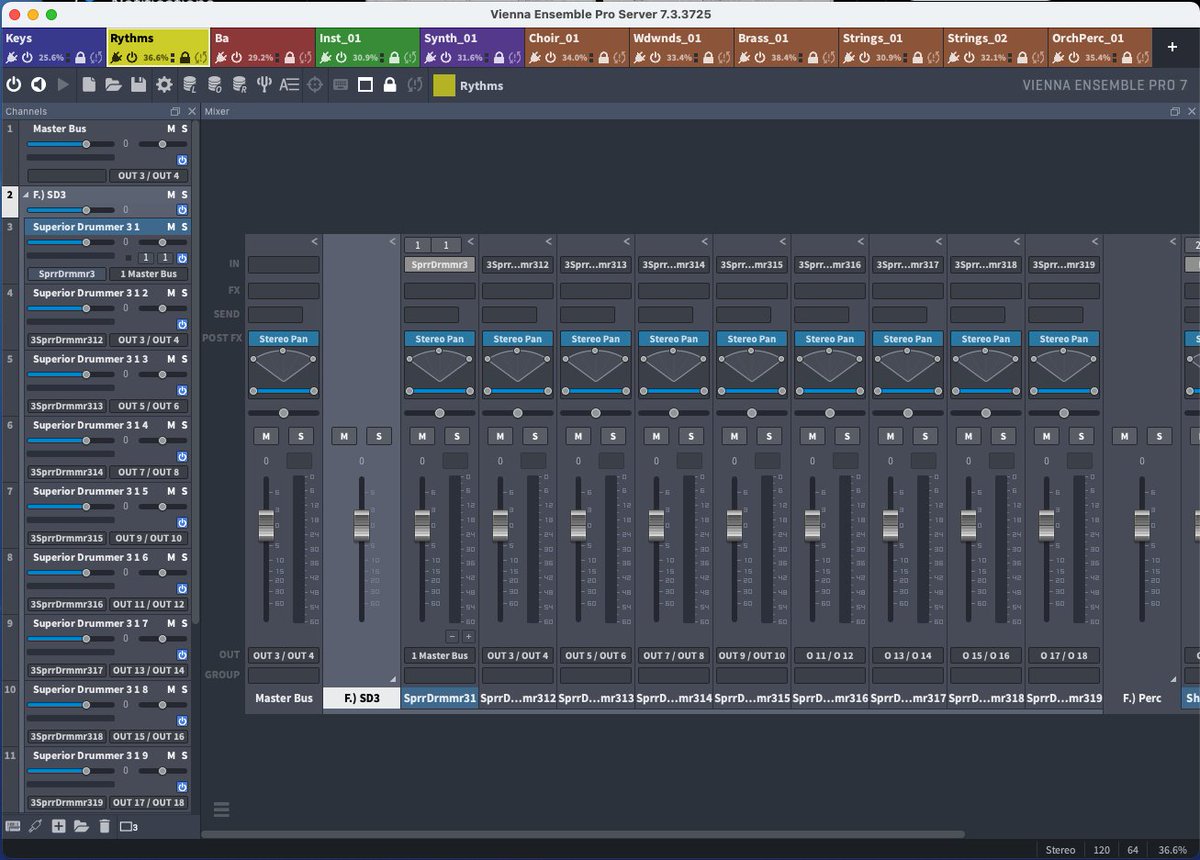The image size is (1200, 860).
Task: Collapse the F.) SD3 folder triangle
Action: point(27,195)
